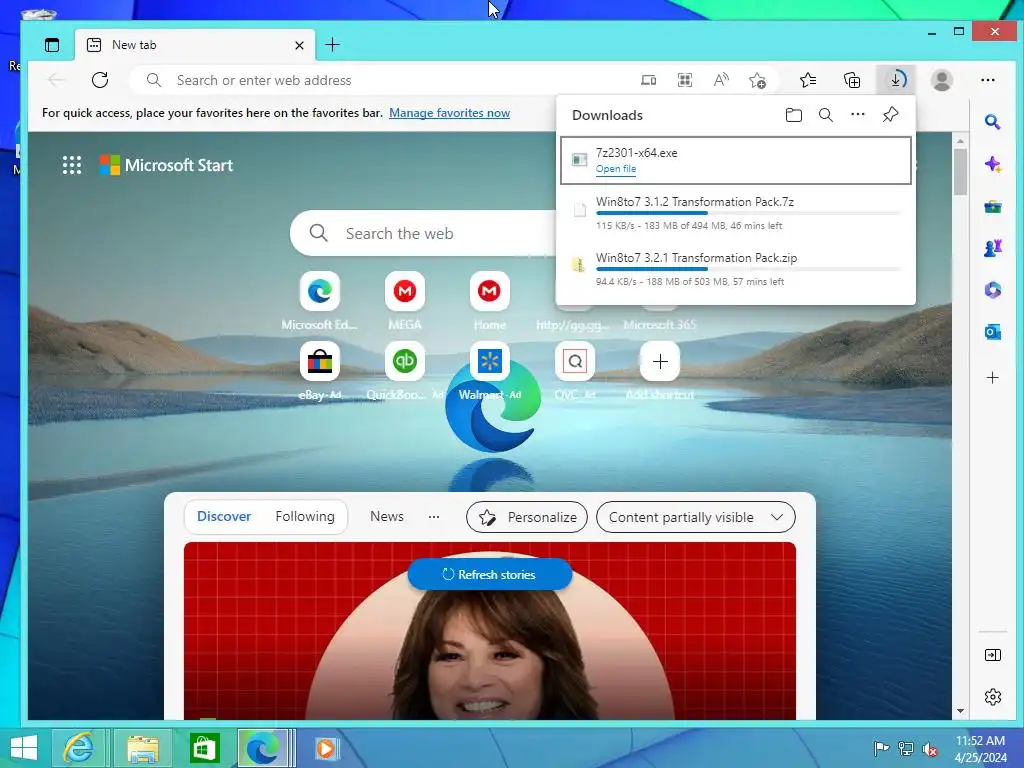Image resolution: width=1024 pixels, height=768 pixels.
Task: Open the MEGA shortcut tile
Action: 404,291
